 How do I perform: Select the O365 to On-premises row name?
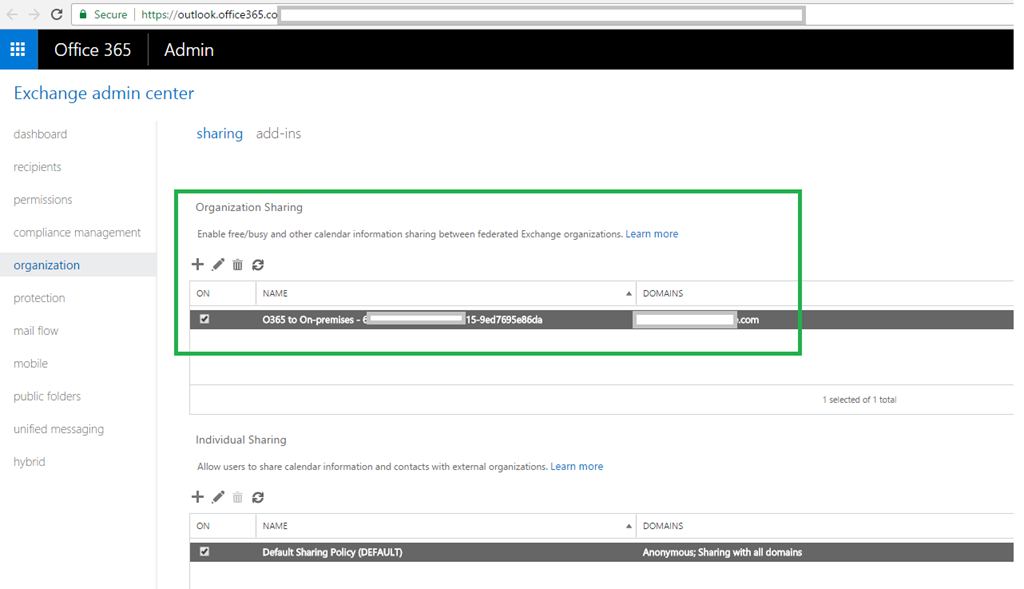point(402,319)
